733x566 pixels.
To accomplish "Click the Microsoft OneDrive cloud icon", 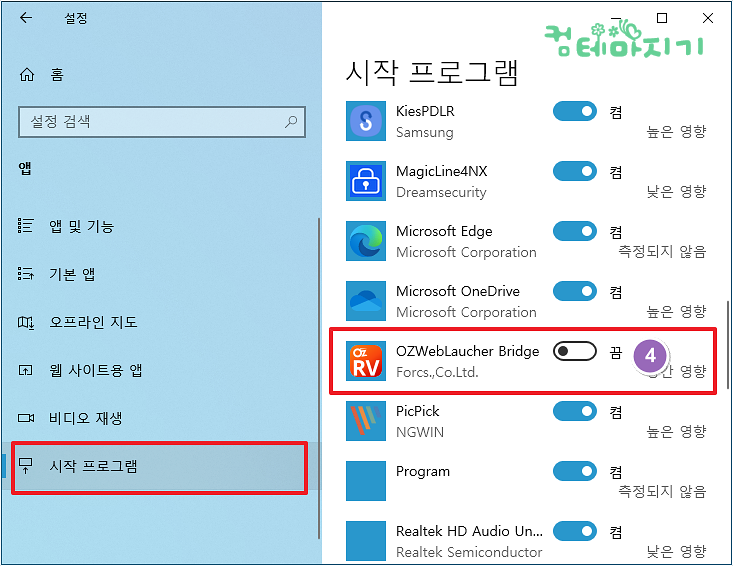I will pyautogui.click(x=366, y=301).
